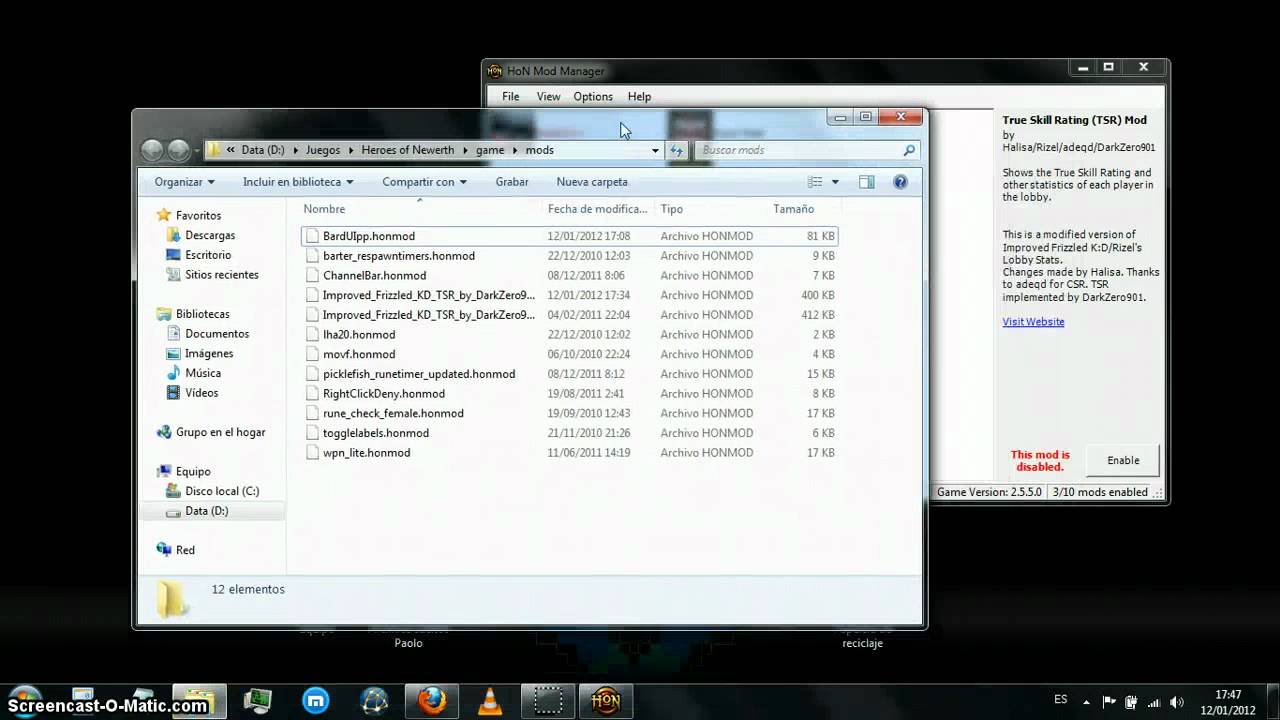
Task: Click Enable button in HoN Mod Manager
Action: pos(1123,460)
